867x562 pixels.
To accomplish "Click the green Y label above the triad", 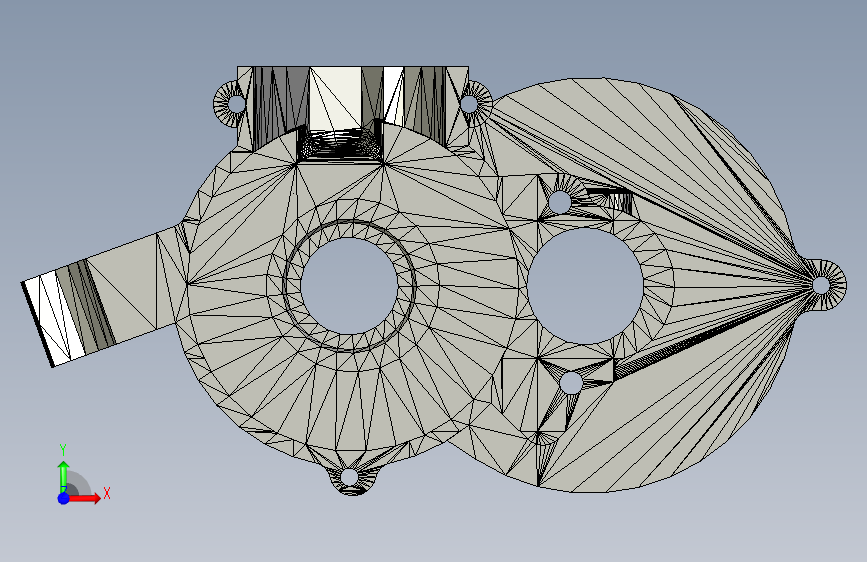I will click(63, 450).
